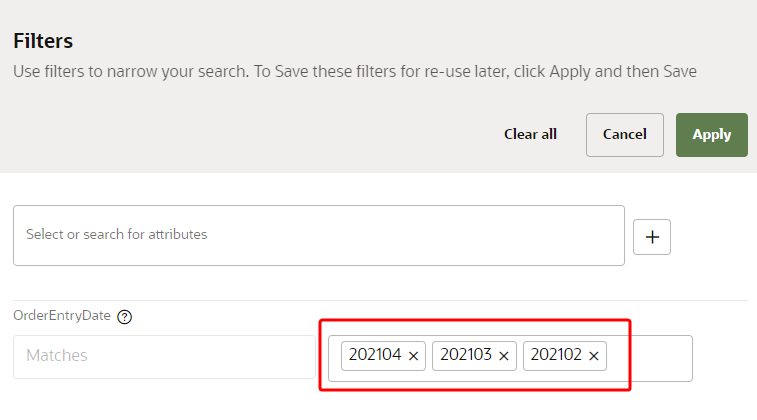Open the Matches operator dropdown
The width and height of the screenshot is (757, 420).
click(x=160, y=356)
